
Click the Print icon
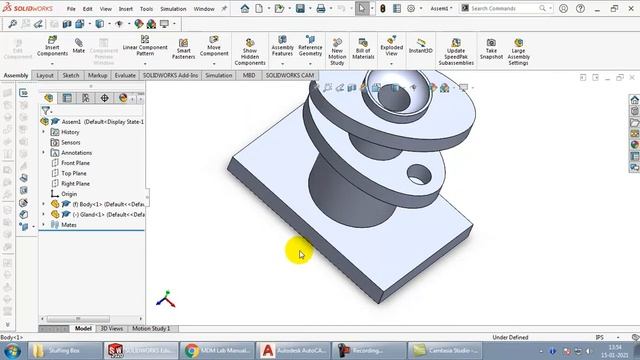click(x=321, y=8)
